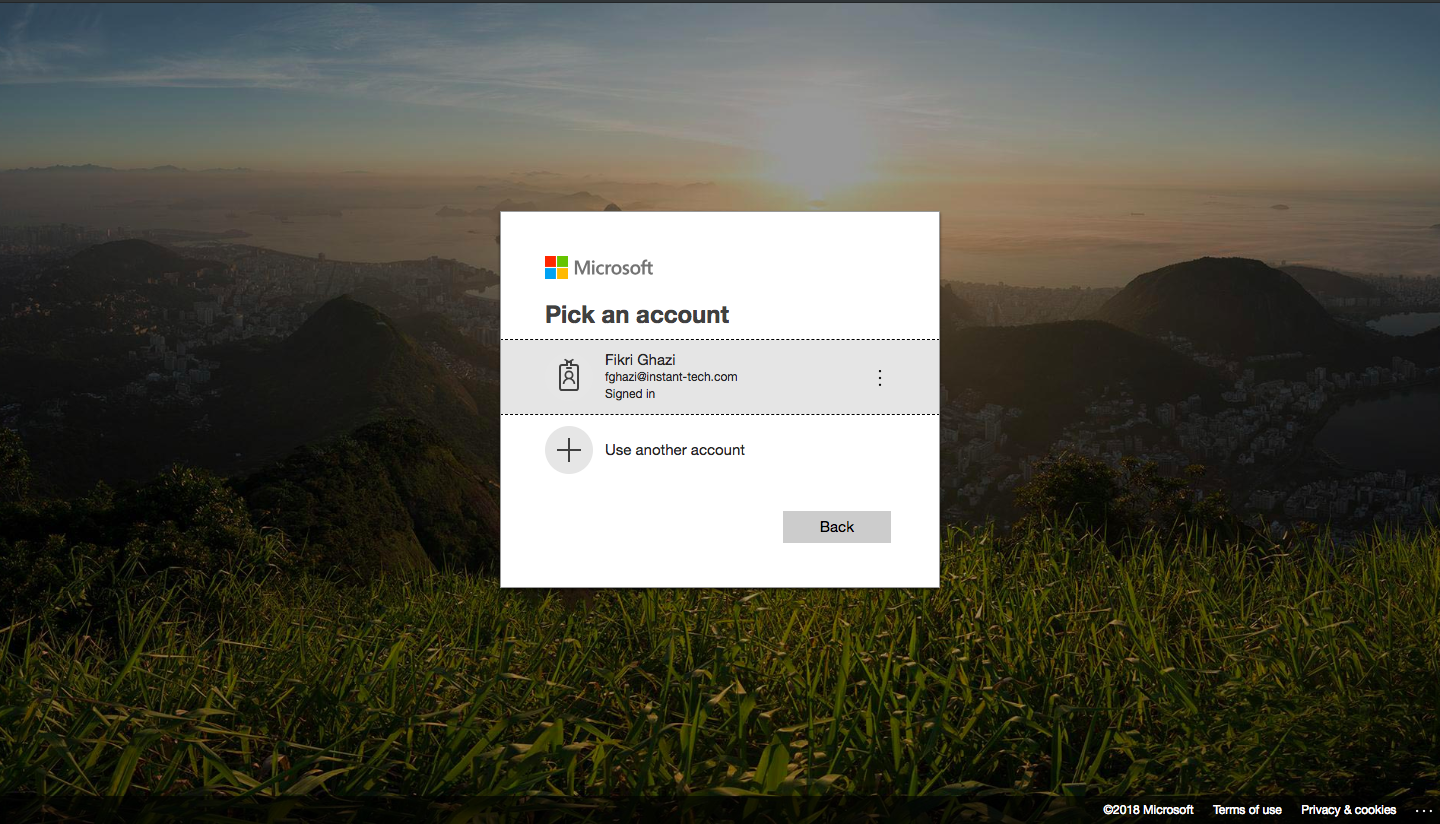1440x824 pixels.
Task: Click the Microsoft logo
Action: pyautogui.click(x=599, y=267)
